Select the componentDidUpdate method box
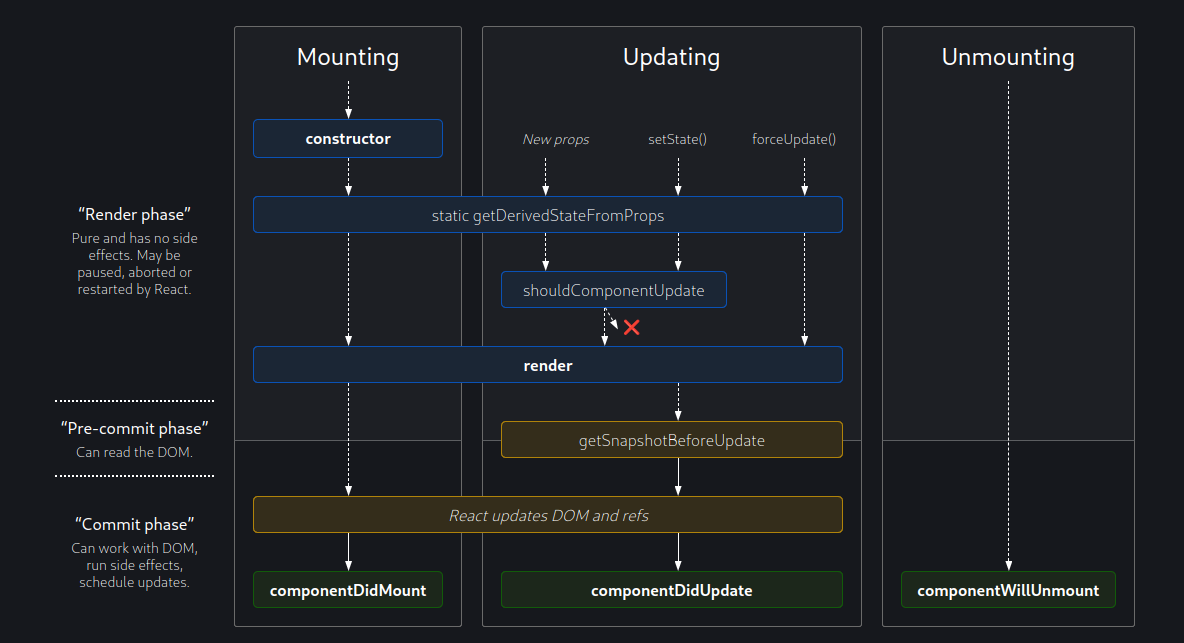Viewport: 1184px width, 643px height. [x=671, y=590]
